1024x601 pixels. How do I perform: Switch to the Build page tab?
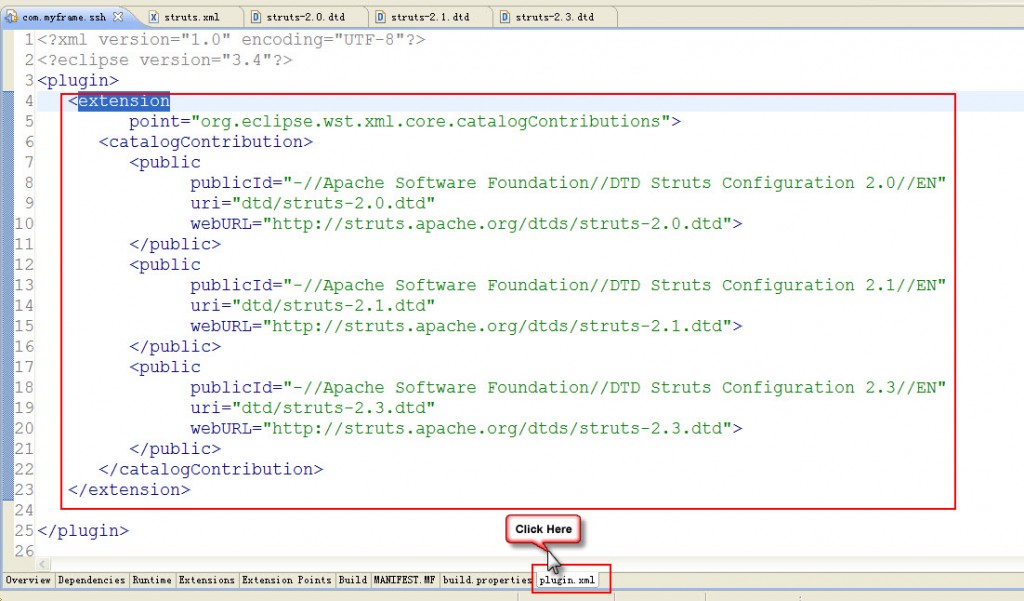pyautogui.click(x=353, y=579)
